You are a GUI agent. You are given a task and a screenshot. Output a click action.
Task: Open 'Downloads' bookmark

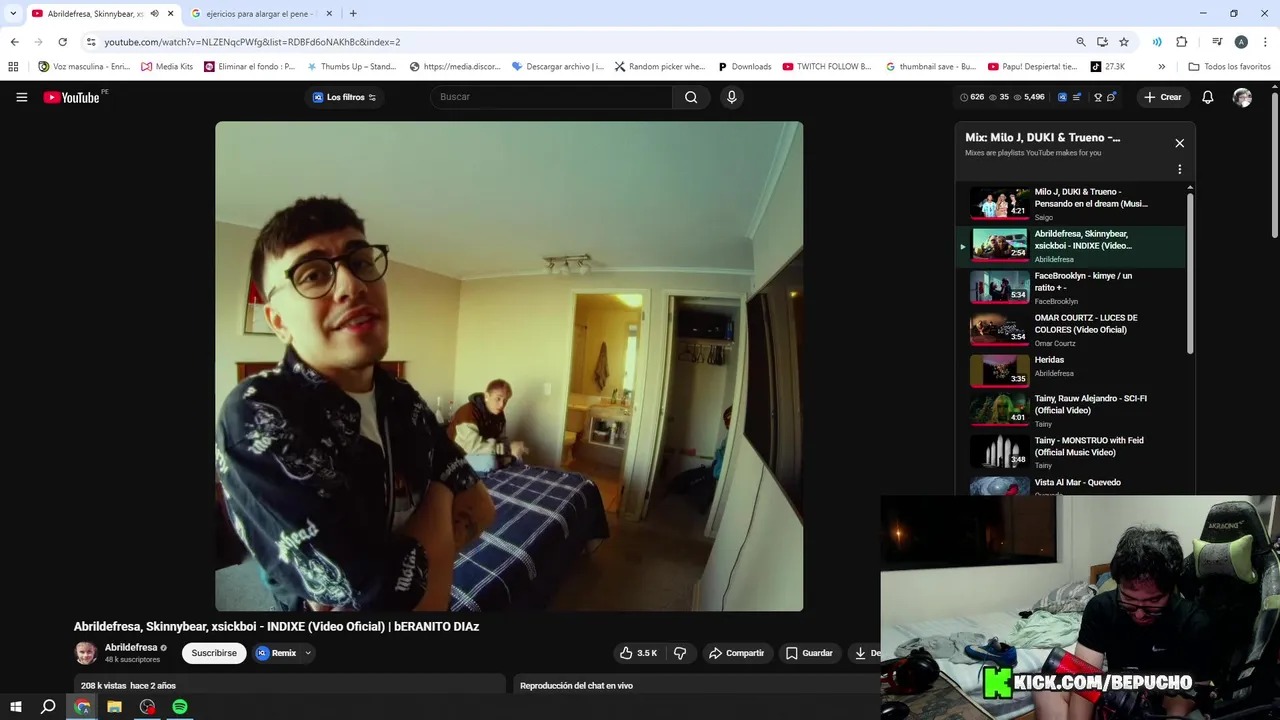click(744, 67)
